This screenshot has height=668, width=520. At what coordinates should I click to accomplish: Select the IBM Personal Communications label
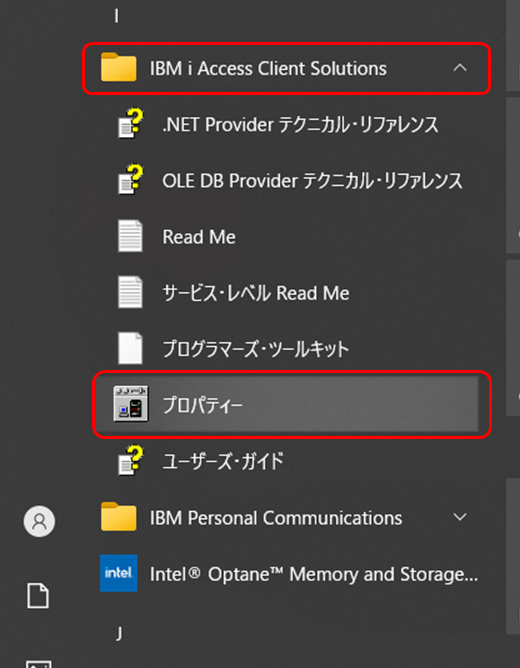coord(276,518)
